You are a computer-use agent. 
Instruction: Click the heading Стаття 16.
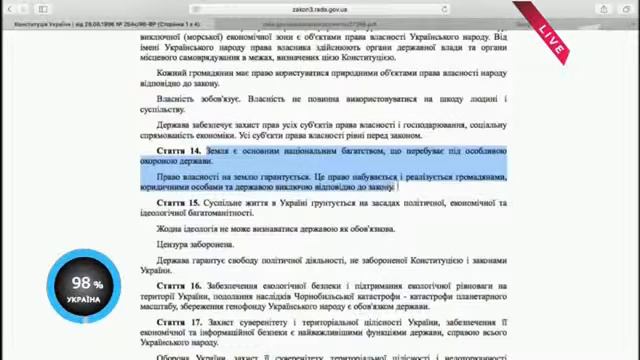click(179, 286)
